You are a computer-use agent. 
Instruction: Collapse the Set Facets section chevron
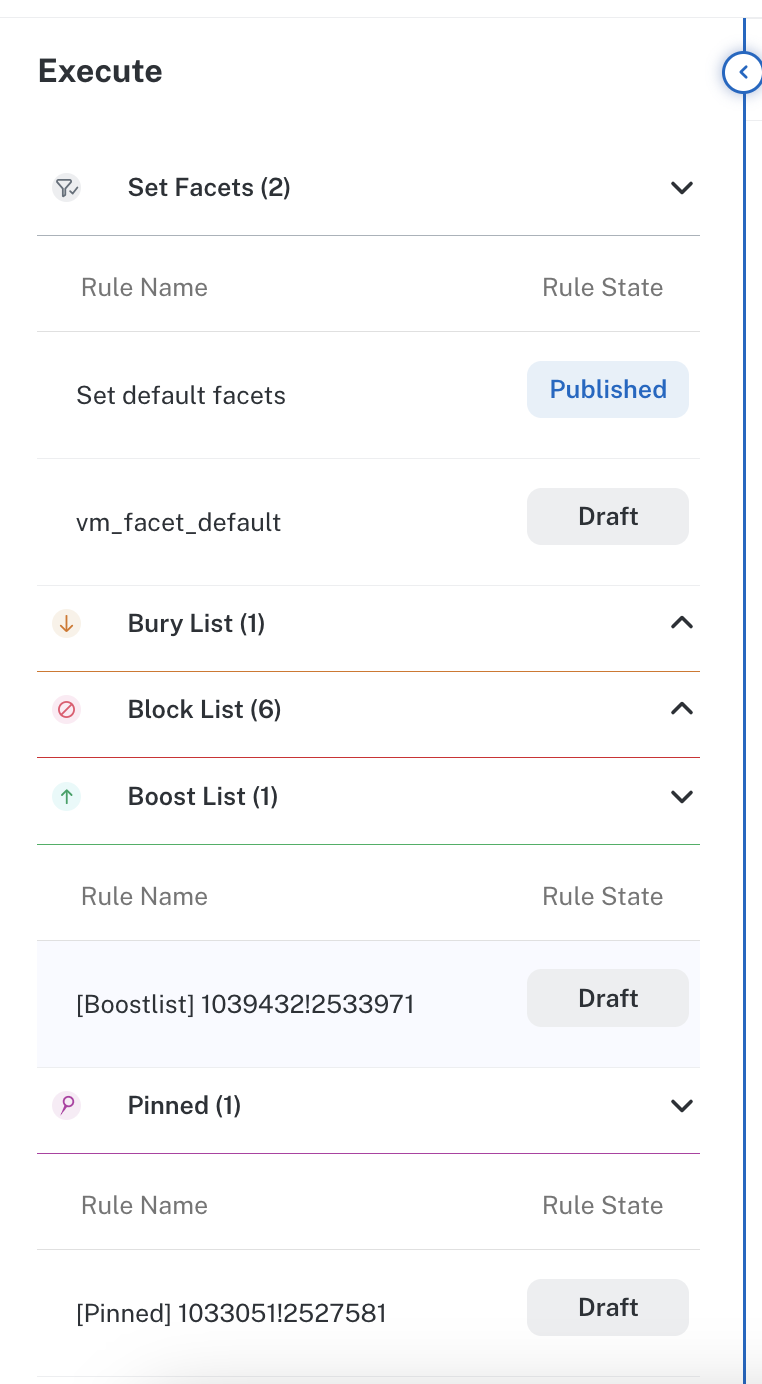coord(681,187)
